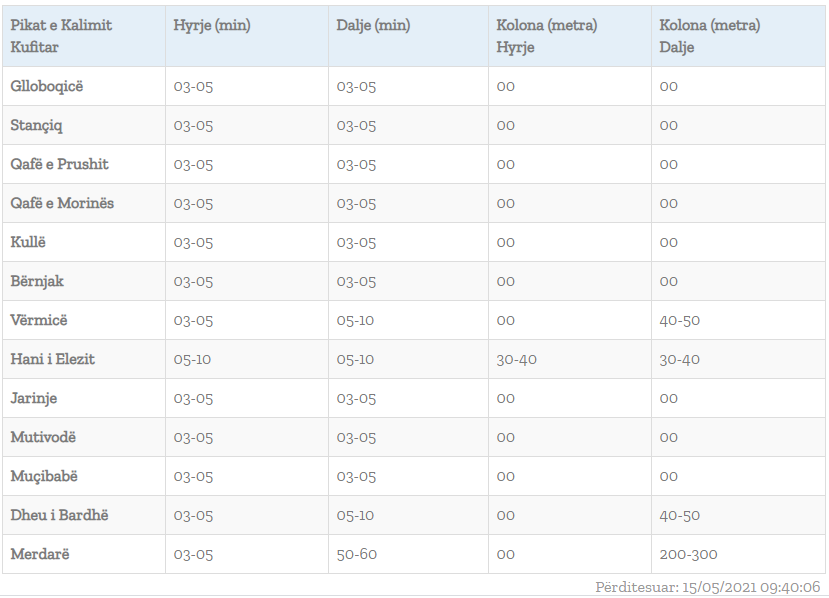Select the "Kolona (metra) Hyrje" header
829x598 pixels.
546,36
